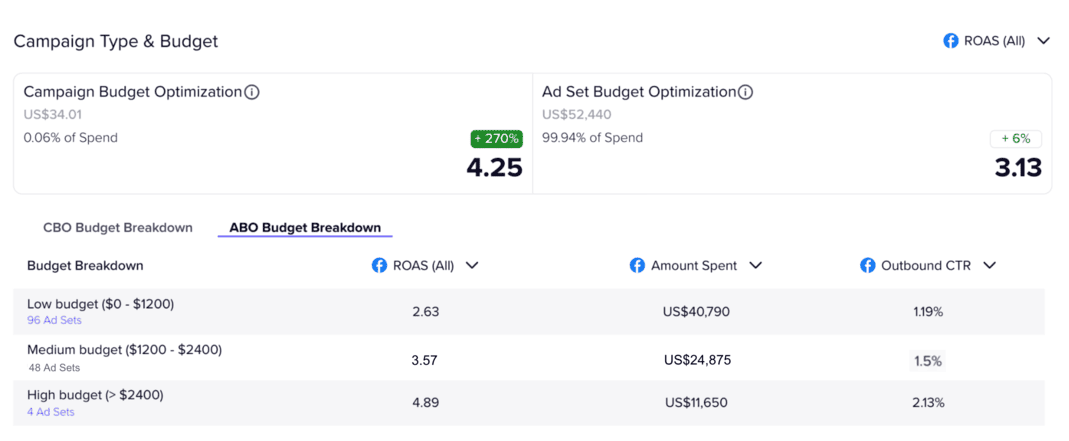Screen dimensions: 1069x441
Task: Click the US$40,790 amount cell
Action: [x=696, y=312]
